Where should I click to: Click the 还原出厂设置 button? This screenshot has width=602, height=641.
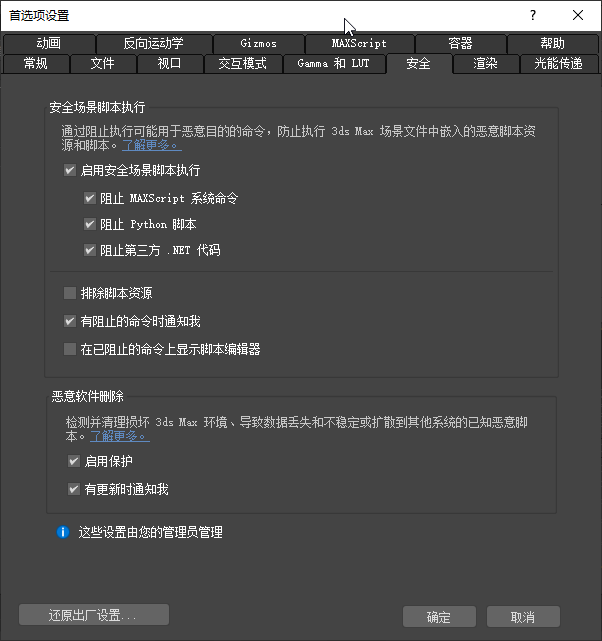pos(94,615)
